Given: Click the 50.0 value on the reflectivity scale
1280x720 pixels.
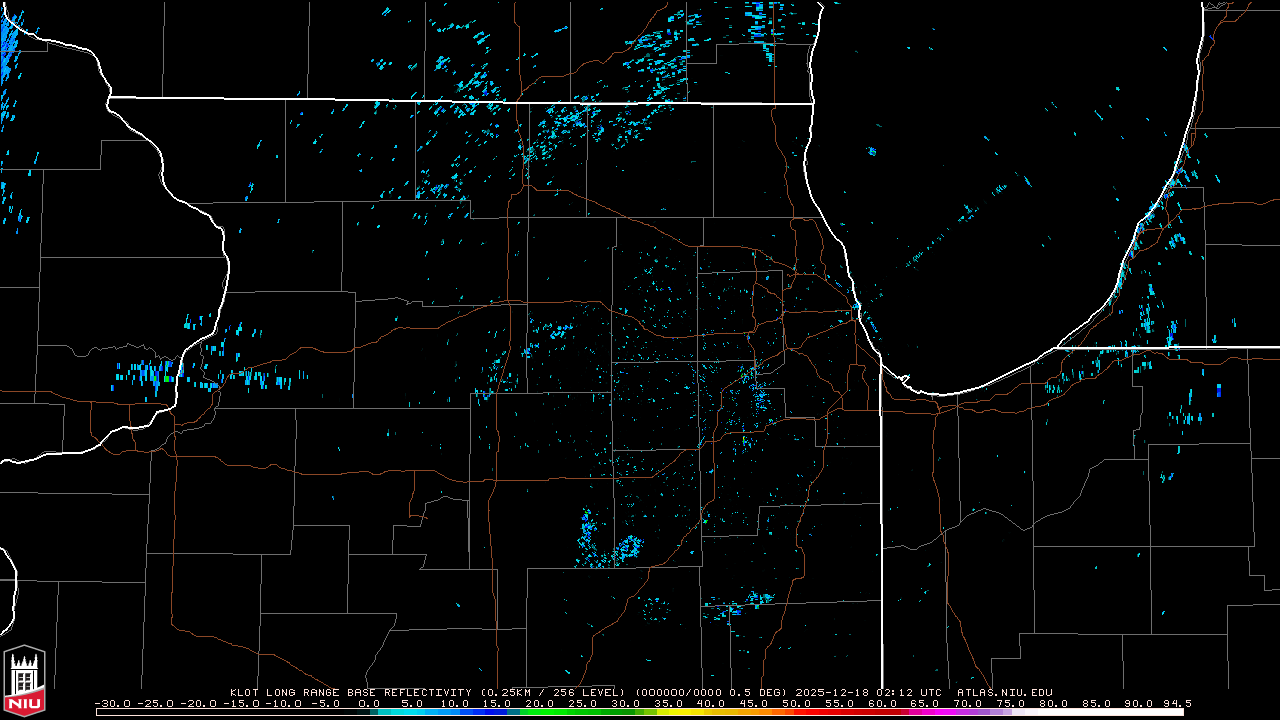Looking at the screenshot, I should pos(798,703).
